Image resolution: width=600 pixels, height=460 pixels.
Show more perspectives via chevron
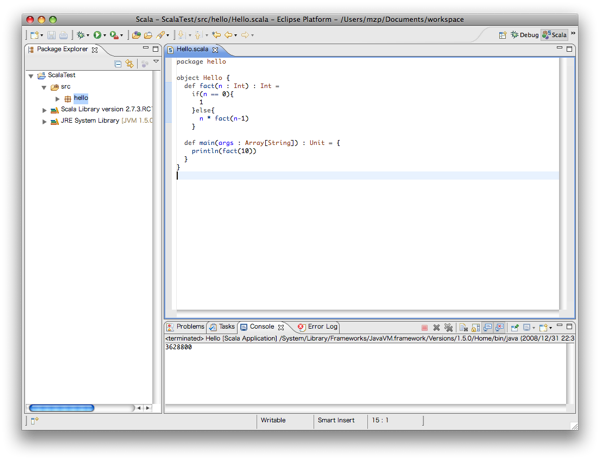tap(573, 33)
